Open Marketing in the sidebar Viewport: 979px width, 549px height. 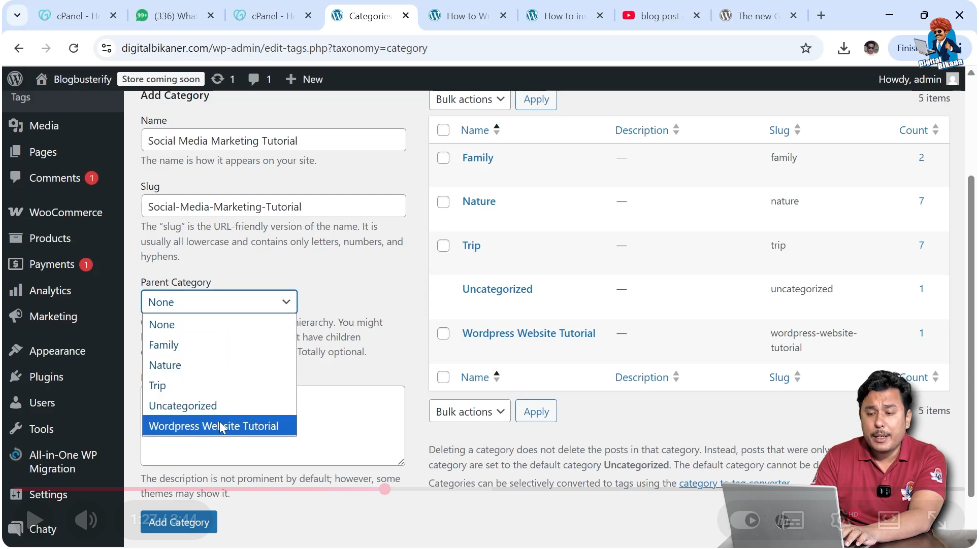click(x=53, y=317)
